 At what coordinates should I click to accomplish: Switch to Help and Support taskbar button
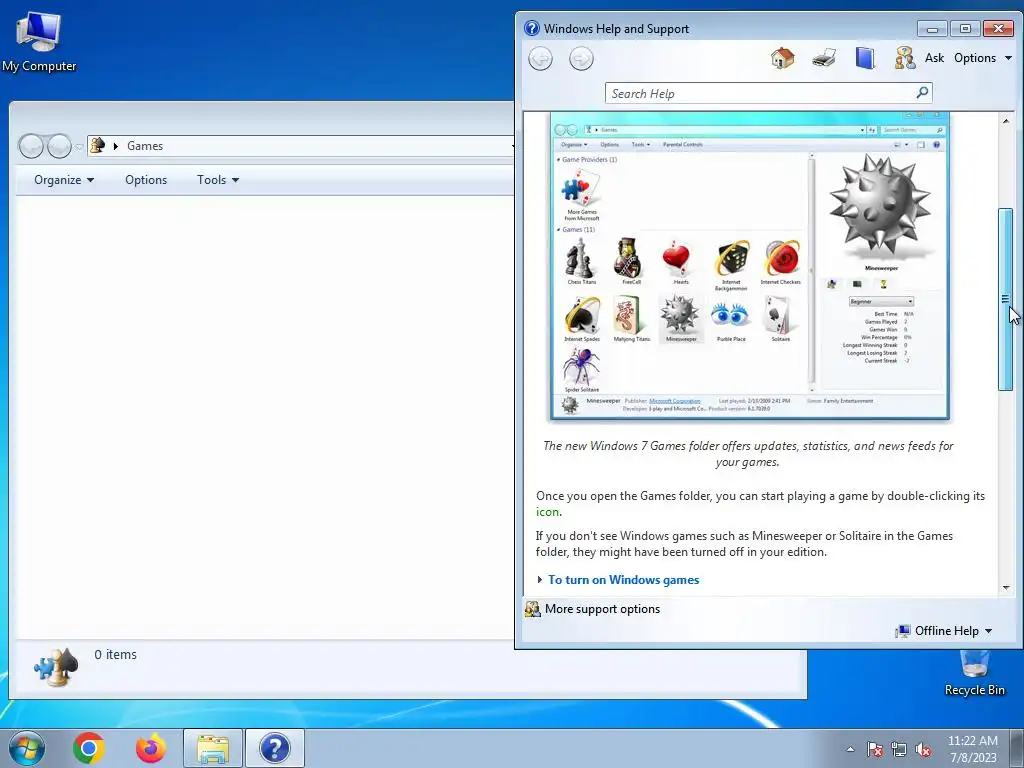click(x=275, y=748)
